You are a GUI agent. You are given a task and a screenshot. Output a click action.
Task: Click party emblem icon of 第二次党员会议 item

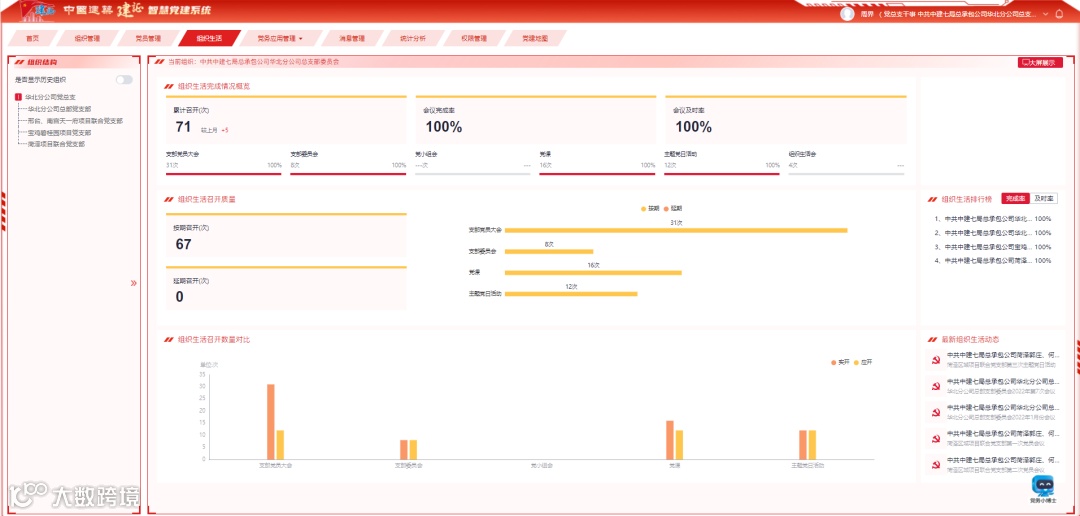[935, 464]
